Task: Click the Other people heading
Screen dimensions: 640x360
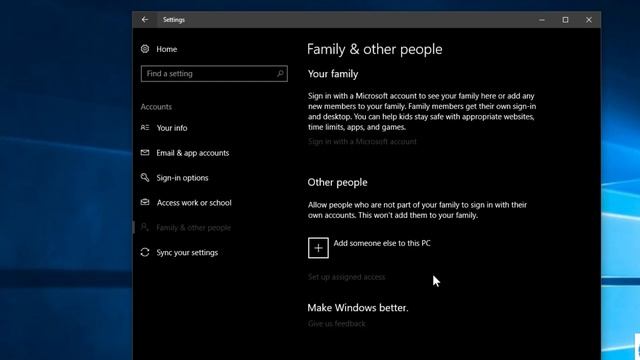Action: 337,182
